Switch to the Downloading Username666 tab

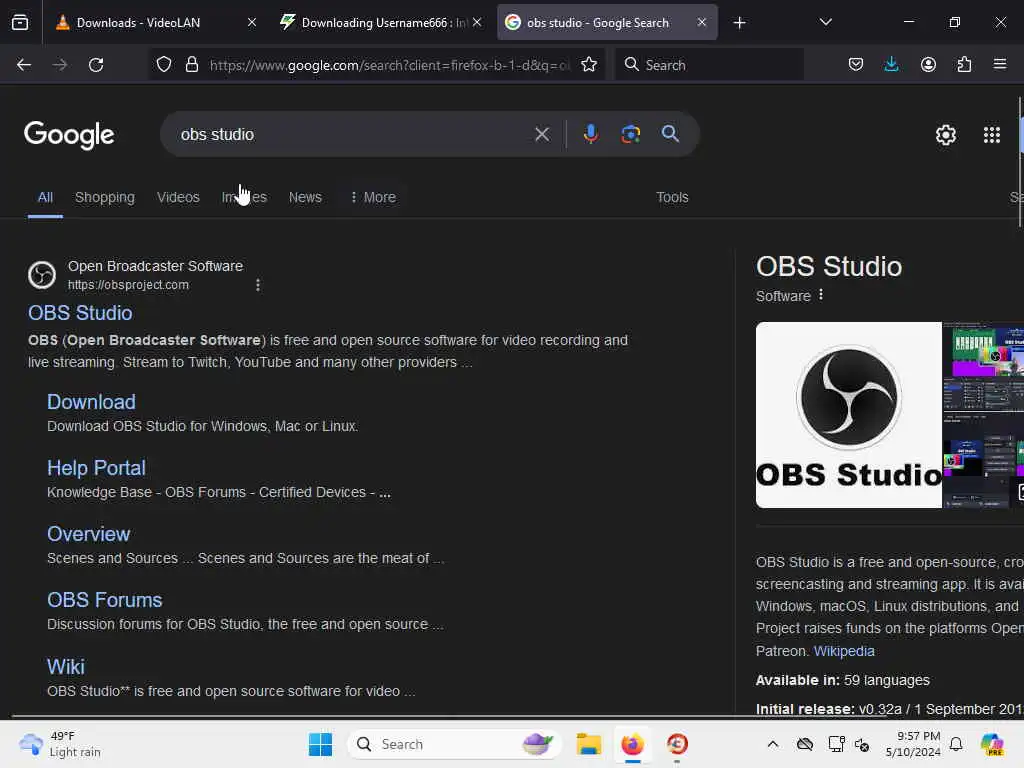pyautogui.click(x=384, y=23)
